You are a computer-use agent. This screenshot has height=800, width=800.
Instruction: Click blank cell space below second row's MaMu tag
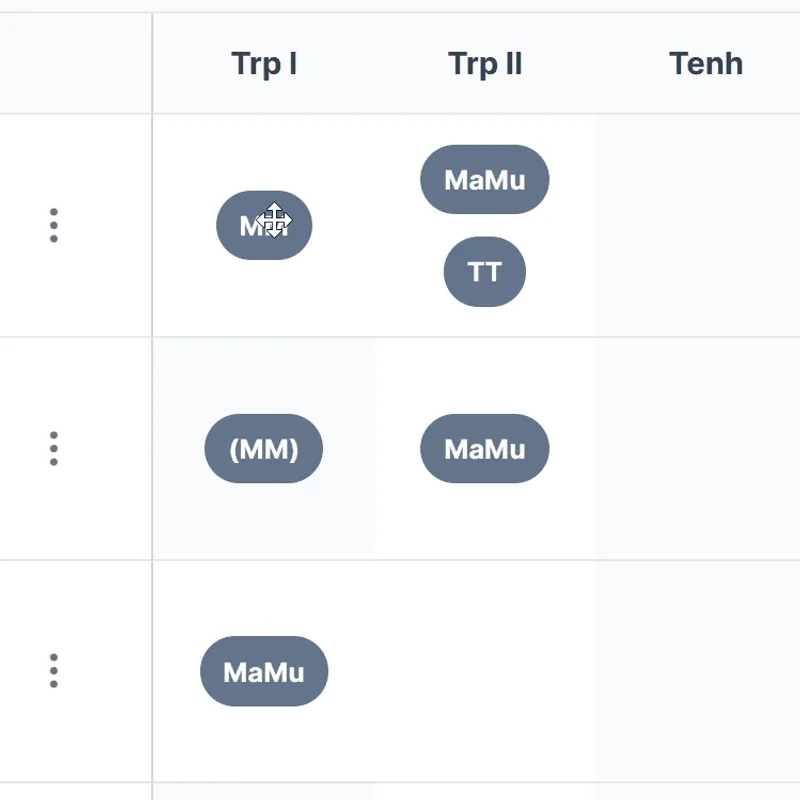pos(485,522)
